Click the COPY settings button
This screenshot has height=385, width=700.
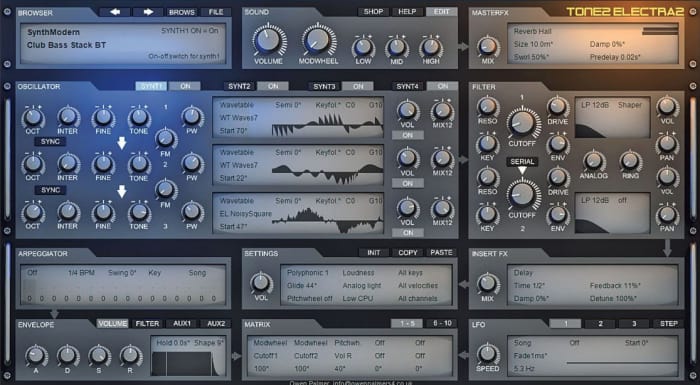click(x=408, y=252)
